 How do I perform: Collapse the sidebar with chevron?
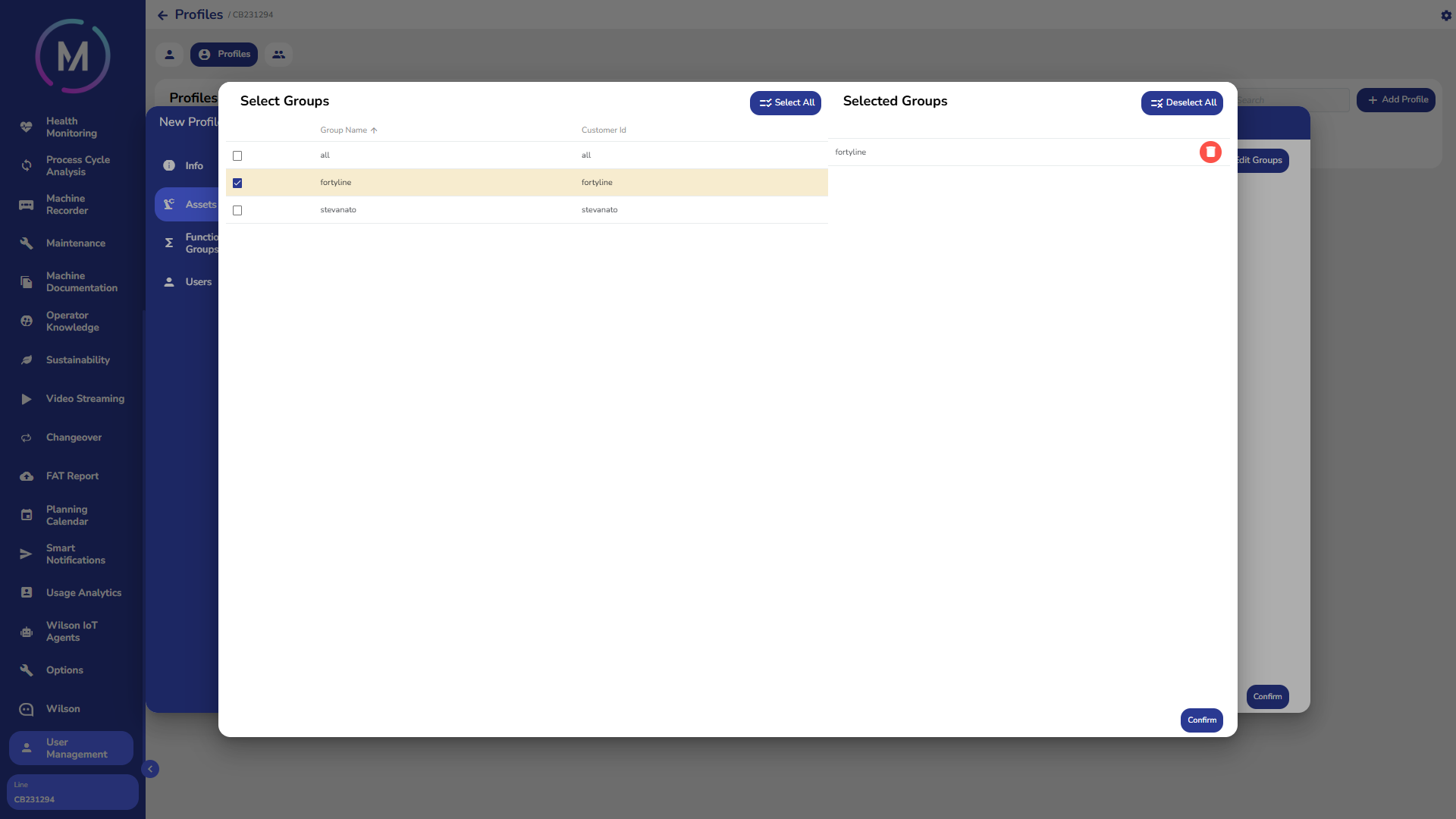click(x=150, y=769)
